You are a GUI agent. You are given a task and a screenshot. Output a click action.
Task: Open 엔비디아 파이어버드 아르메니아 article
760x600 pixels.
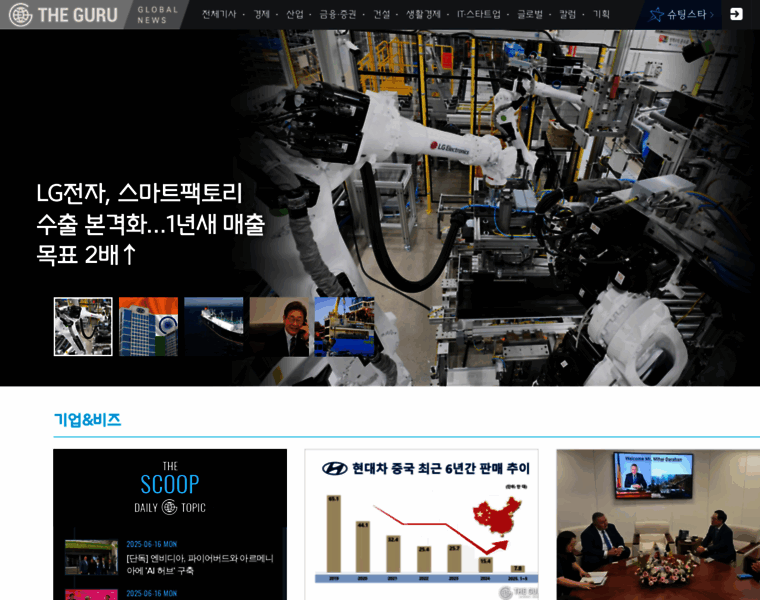pos(200,565)
